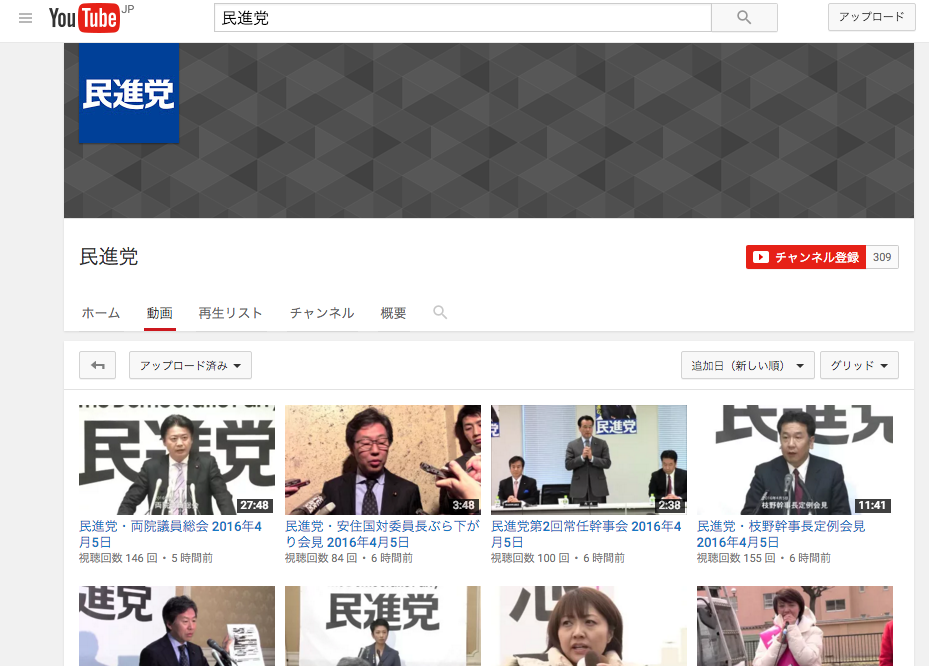Go to the チャンネル tab

(x=322, y=313)
